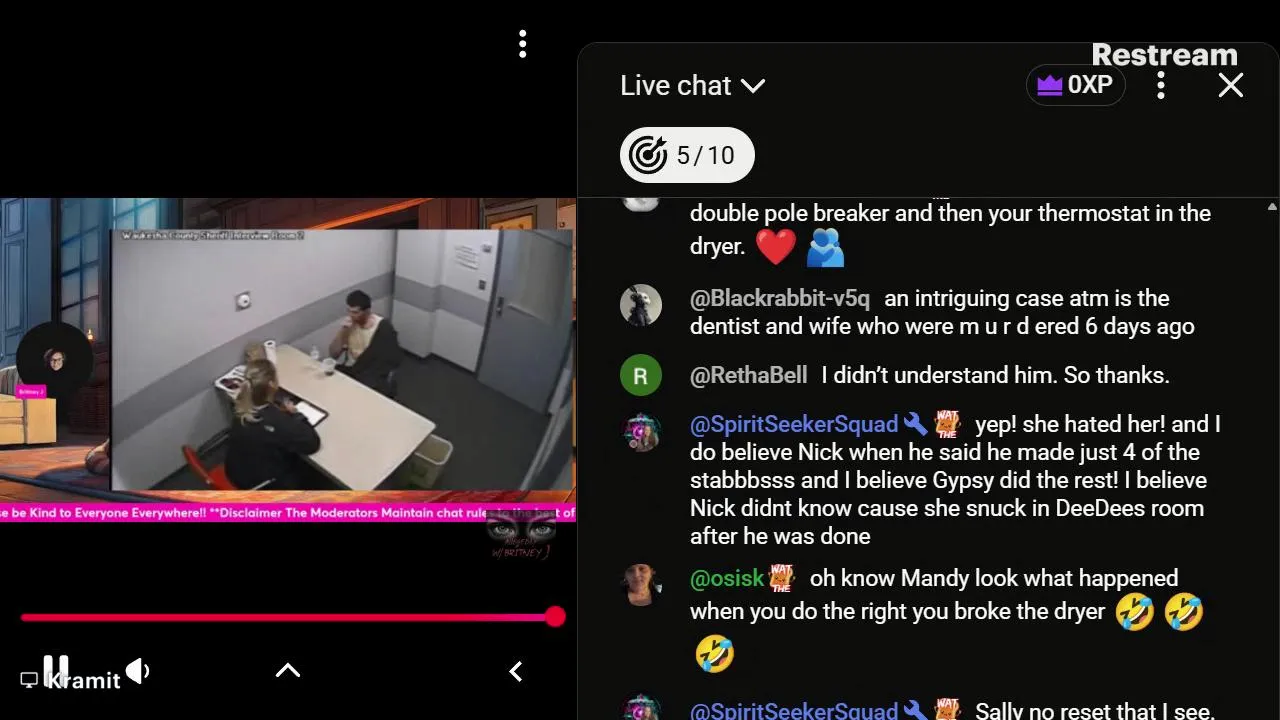Viewport: 1280px width, 720px height.
Task: Click the Restream logo text
Action: (x=1164, y=54)
